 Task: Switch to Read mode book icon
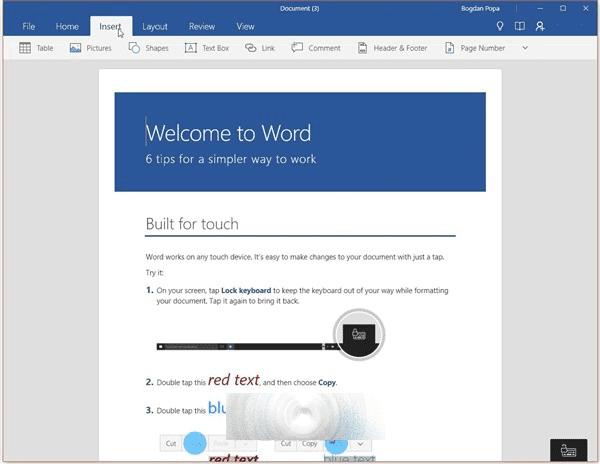point(520,26)
